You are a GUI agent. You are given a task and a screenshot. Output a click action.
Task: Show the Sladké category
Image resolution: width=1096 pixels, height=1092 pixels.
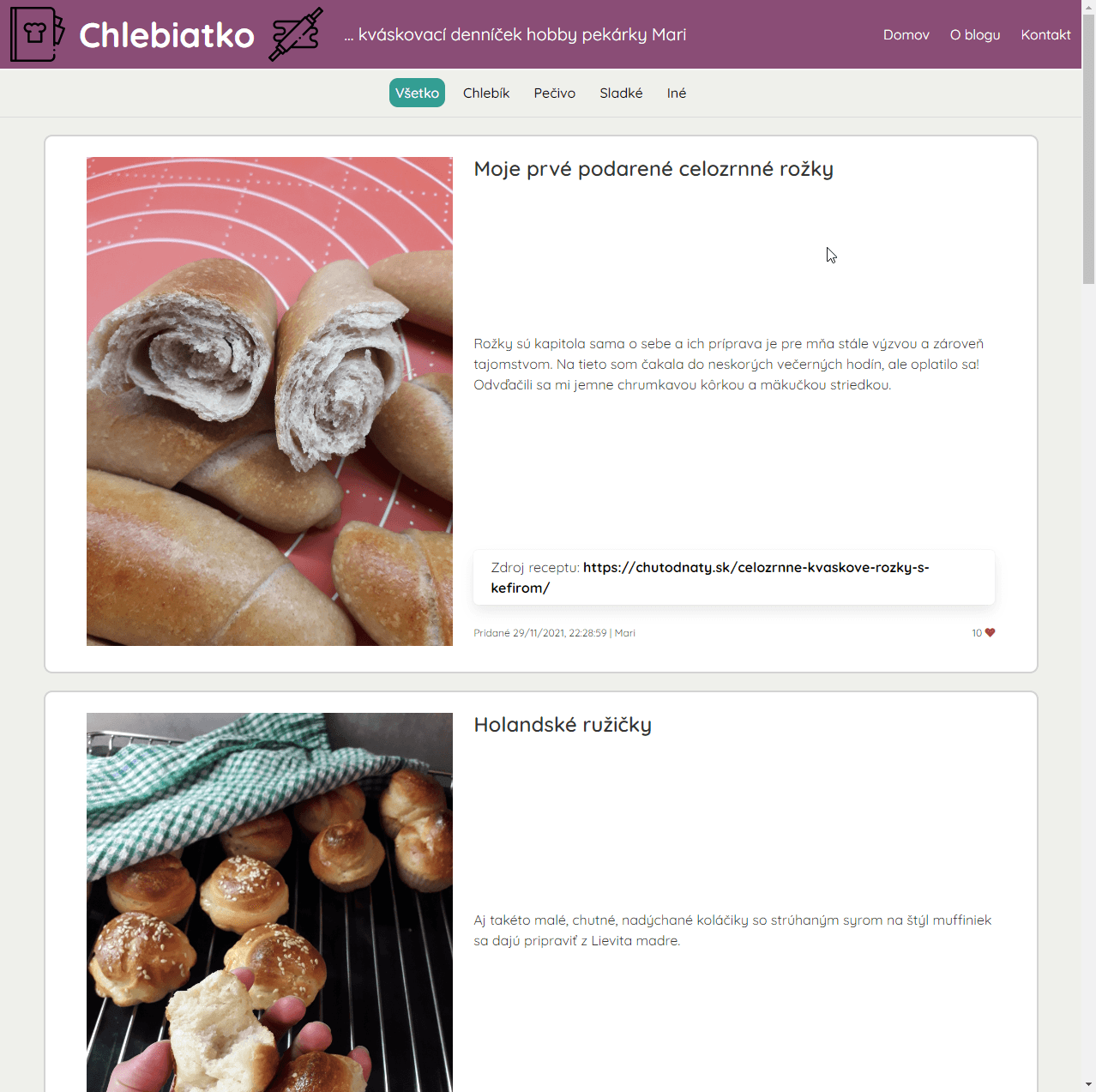(x=621, y=93)
